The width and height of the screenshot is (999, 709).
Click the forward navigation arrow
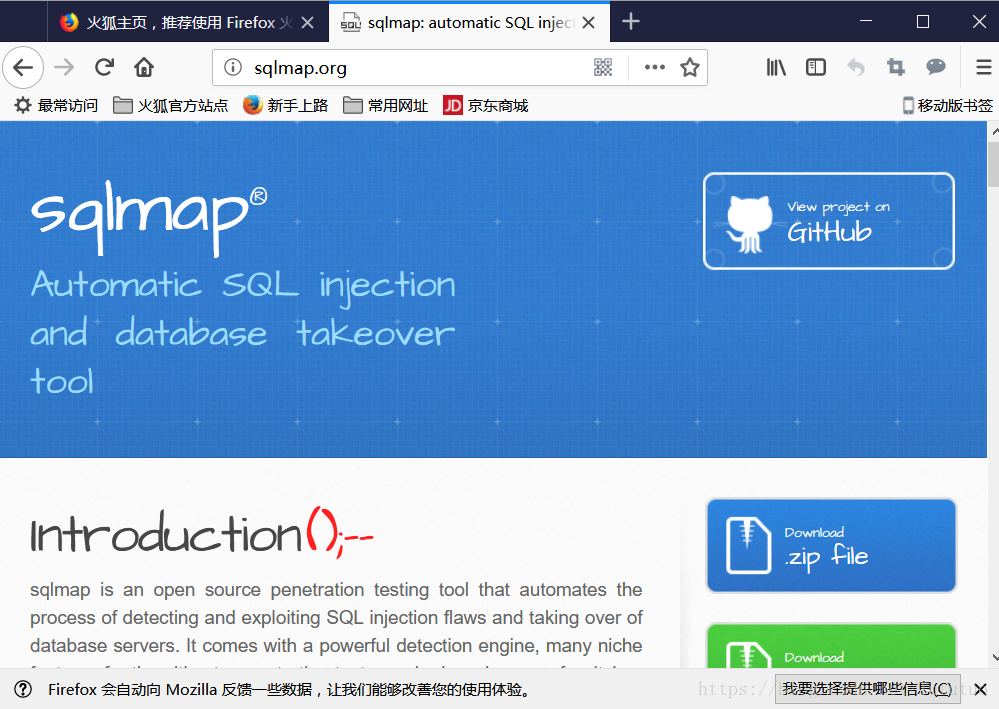(x=64, y=67)
